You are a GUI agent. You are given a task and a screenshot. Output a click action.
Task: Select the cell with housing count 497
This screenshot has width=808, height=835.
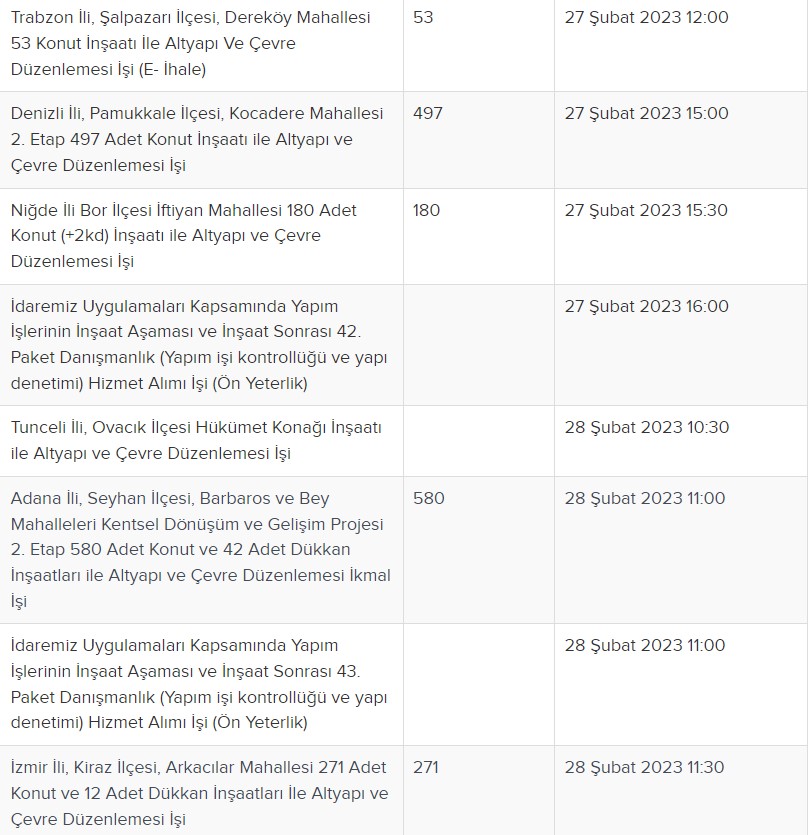pos(428,114)
